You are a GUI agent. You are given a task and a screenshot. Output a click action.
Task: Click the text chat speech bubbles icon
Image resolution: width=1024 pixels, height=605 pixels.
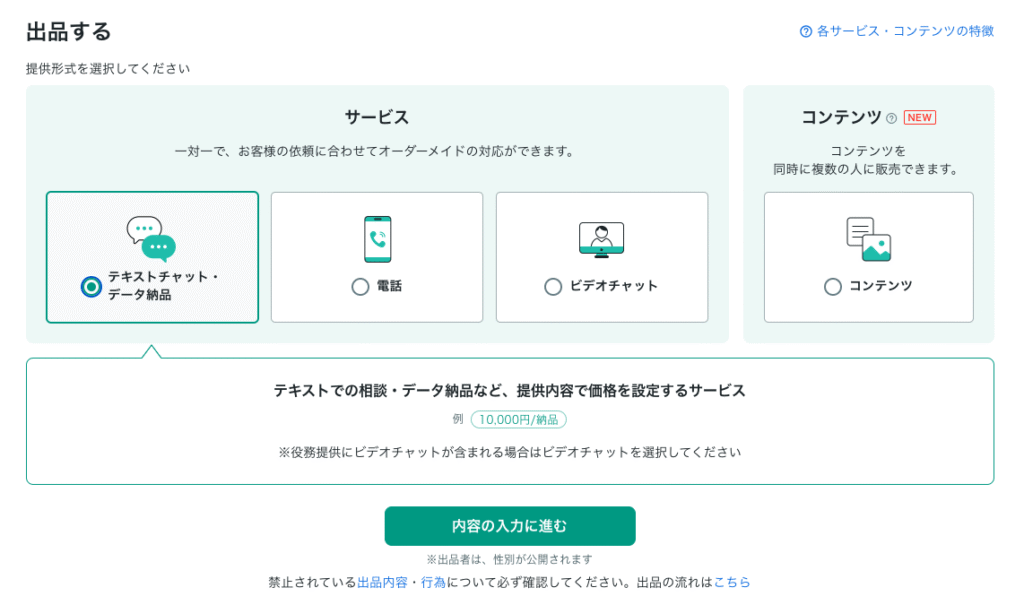(152, 238)
